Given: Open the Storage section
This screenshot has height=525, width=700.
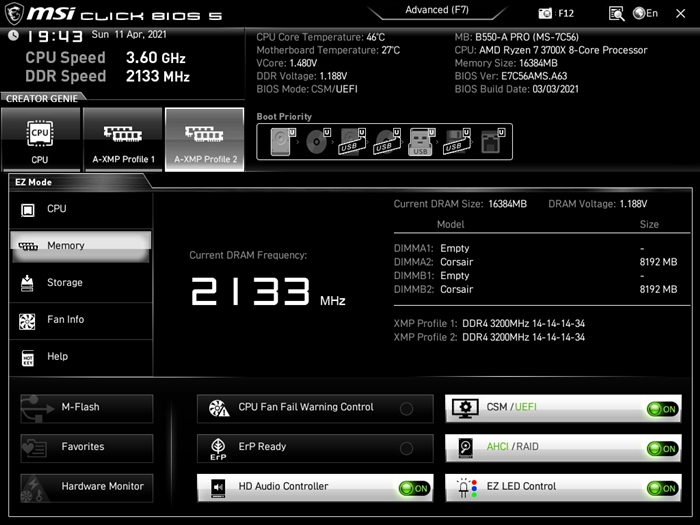Looking at the screenshot, I should point(80,283).
